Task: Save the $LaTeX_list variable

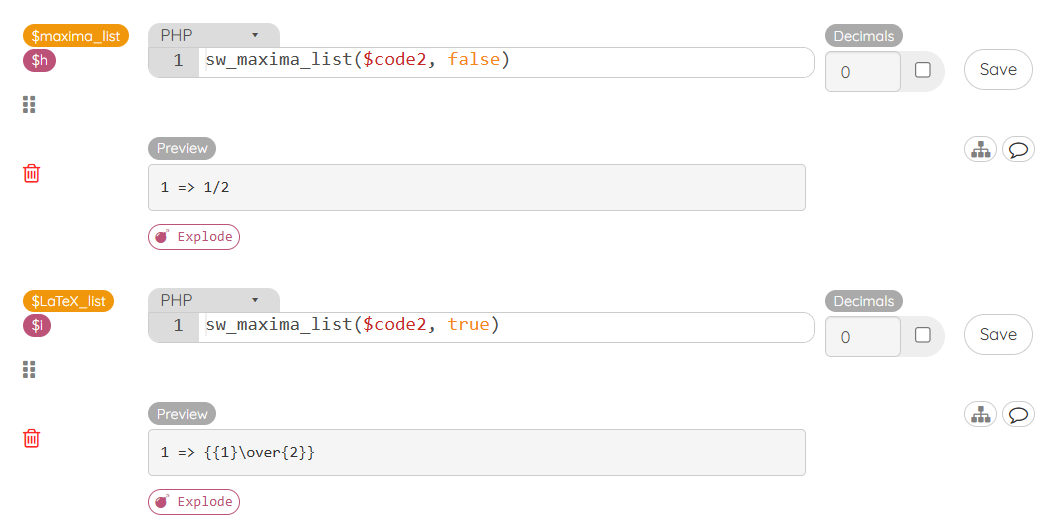Action: tap(998, 334)
